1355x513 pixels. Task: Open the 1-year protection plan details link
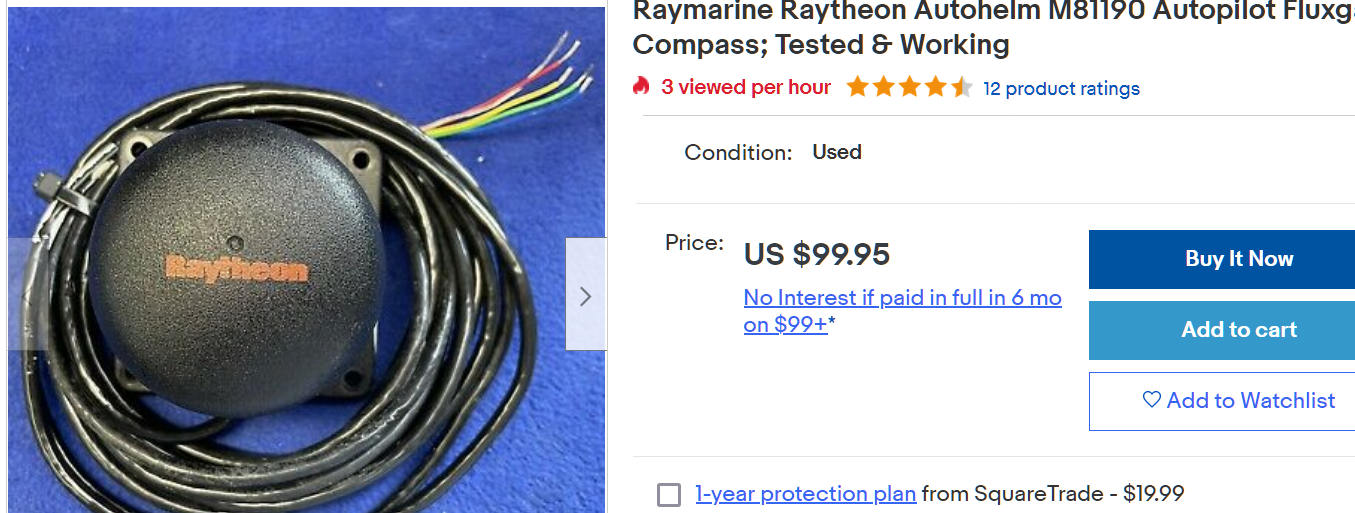pyautogui.click(x=806, y=493)
